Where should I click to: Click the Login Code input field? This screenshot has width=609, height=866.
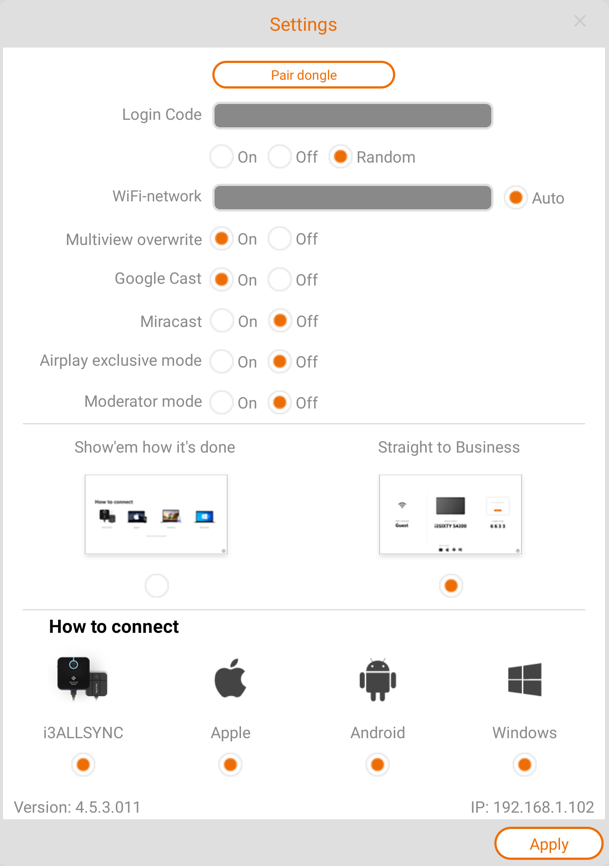pos(352,115)
